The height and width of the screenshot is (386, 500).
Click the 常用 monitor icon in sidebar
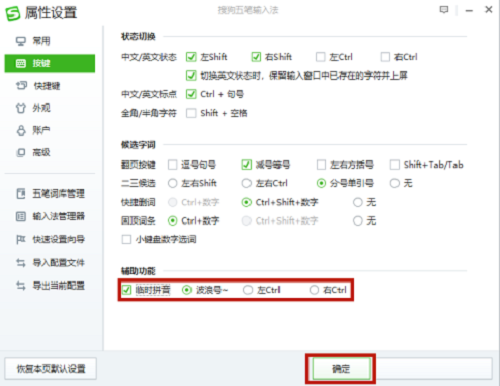[x=21, y=41]
